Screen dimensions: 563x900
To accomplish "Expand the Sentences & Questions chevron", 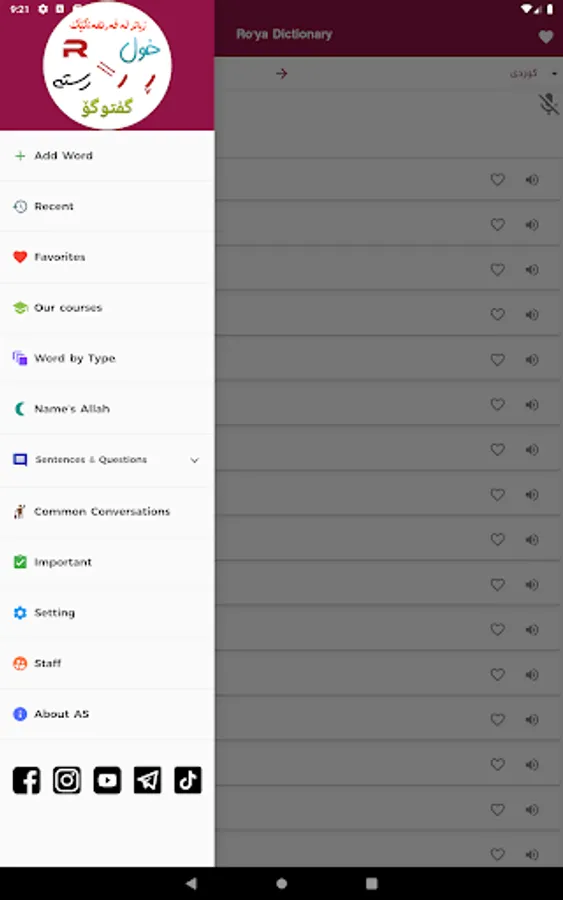I will [195, 460].
